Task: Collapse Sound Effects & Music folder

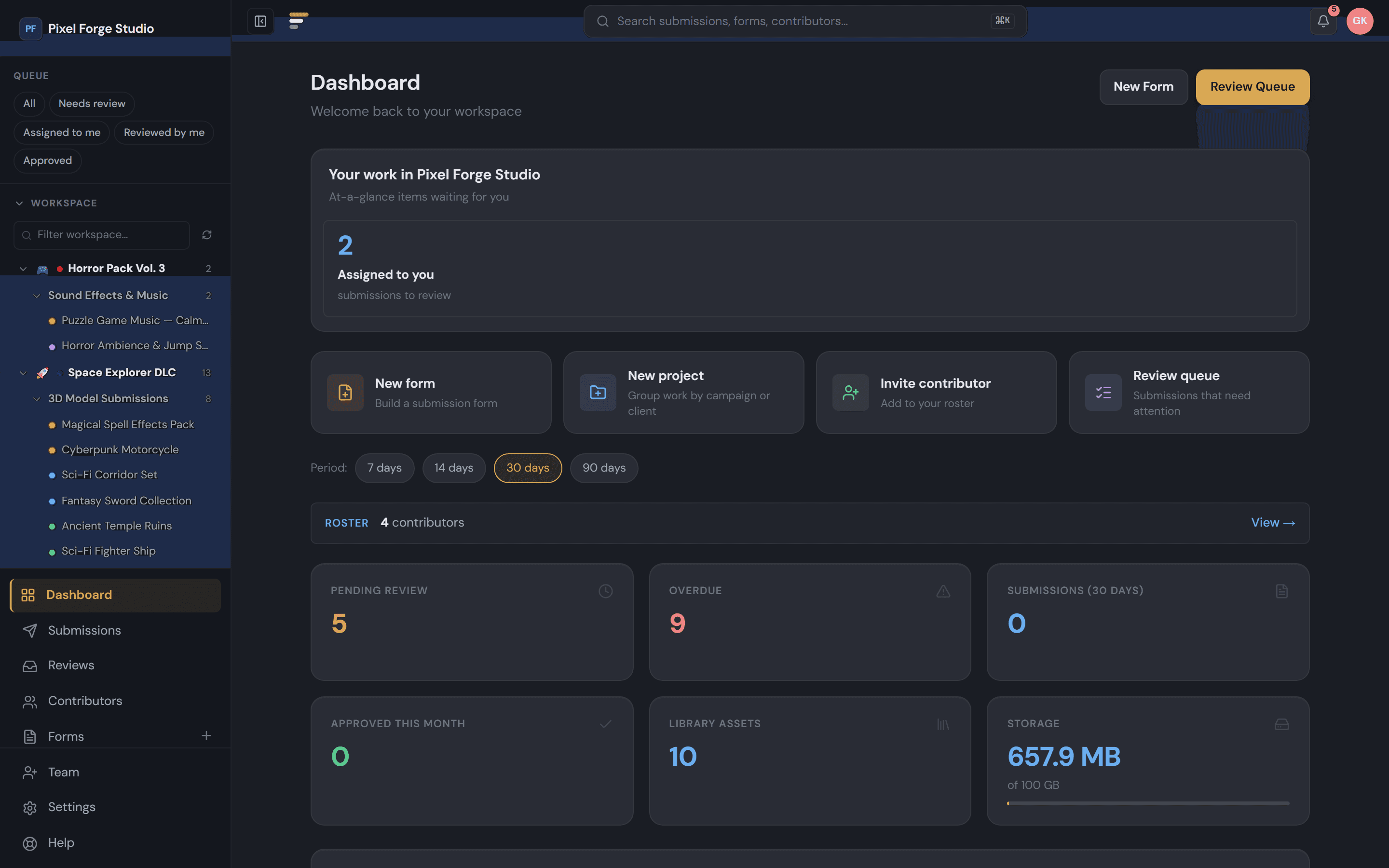Action: [37, 296]
